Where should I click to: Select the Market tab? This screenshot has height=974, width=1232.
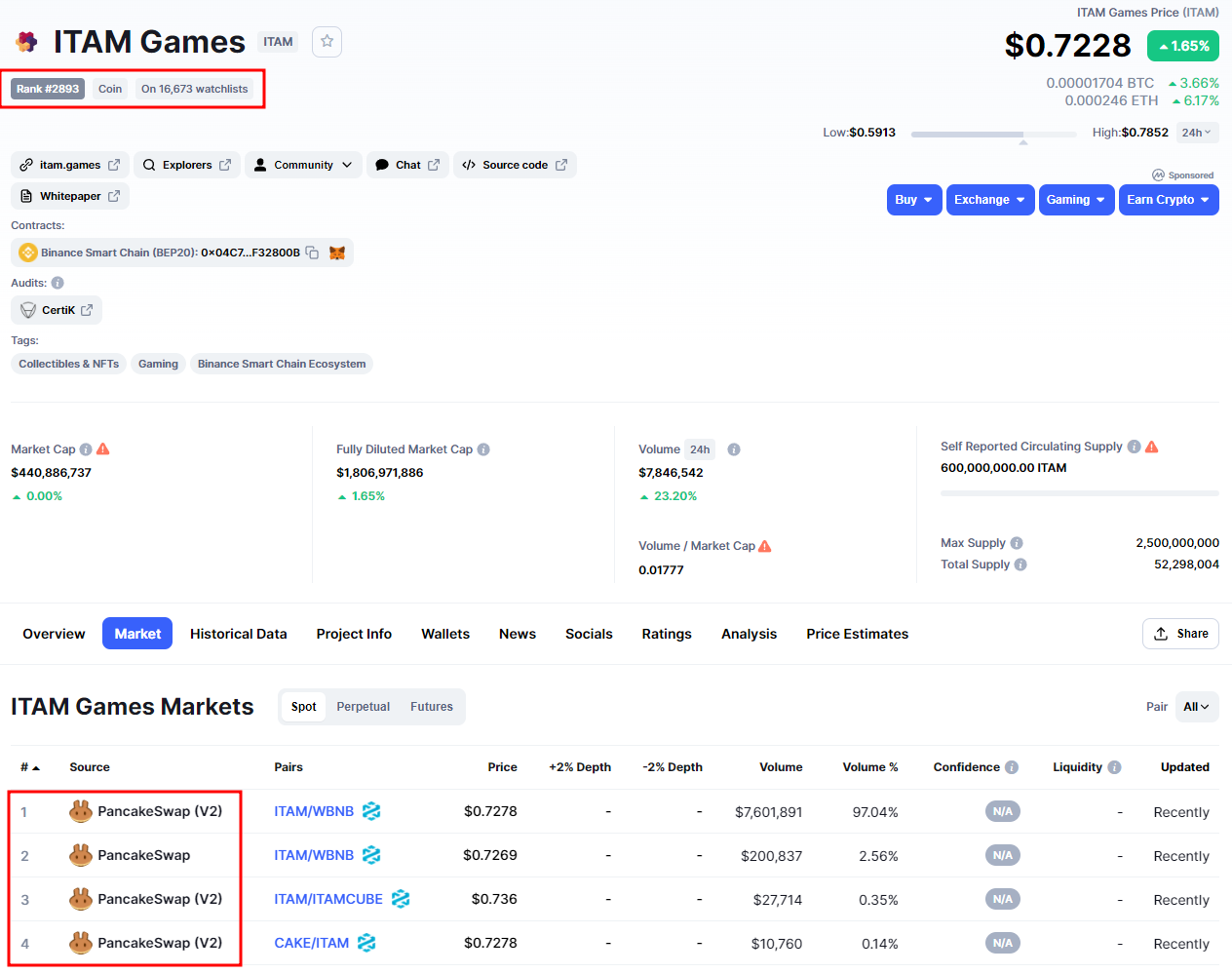(x=137, y=634)
